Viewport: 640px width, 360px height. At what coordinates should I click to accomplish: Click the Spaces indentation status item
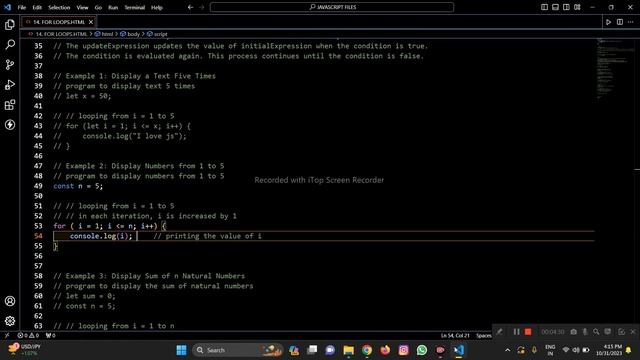tap(484, 336)
